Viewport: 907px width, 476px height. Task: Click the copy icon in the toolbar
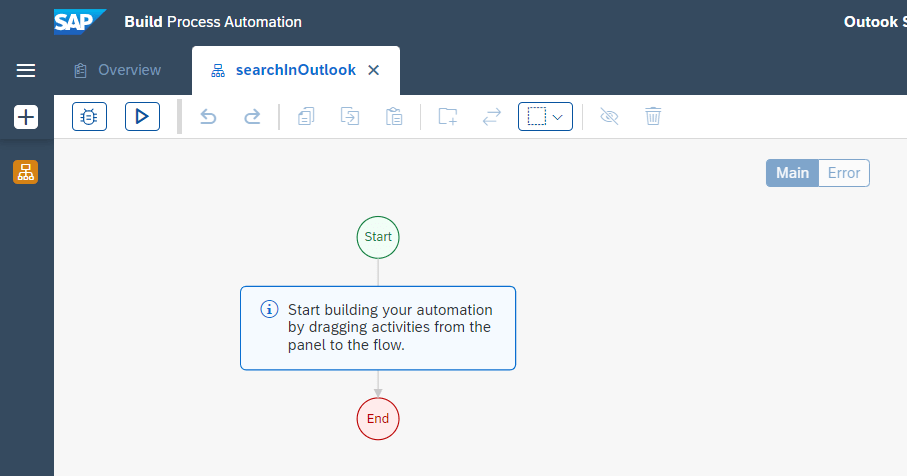[306, 117]
